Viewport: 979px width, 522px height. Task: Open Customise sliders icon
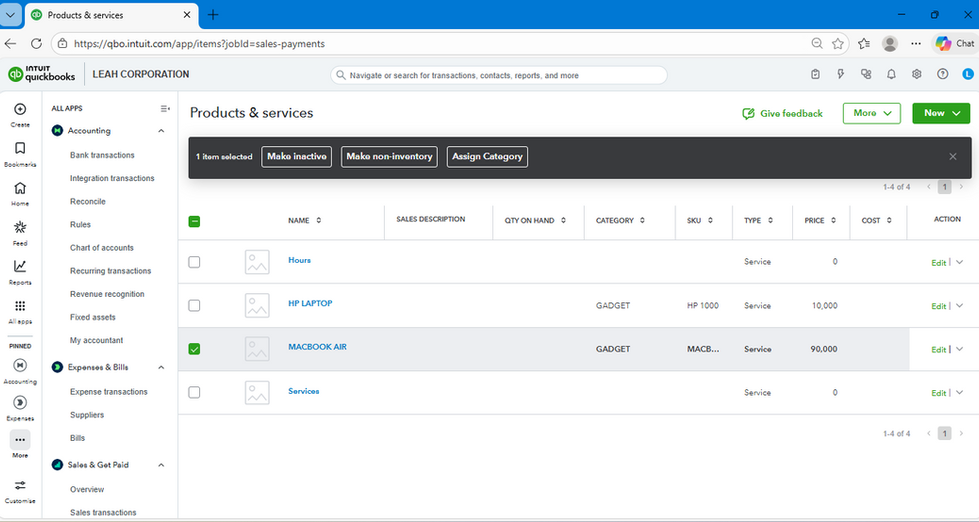tap(20, 486)
